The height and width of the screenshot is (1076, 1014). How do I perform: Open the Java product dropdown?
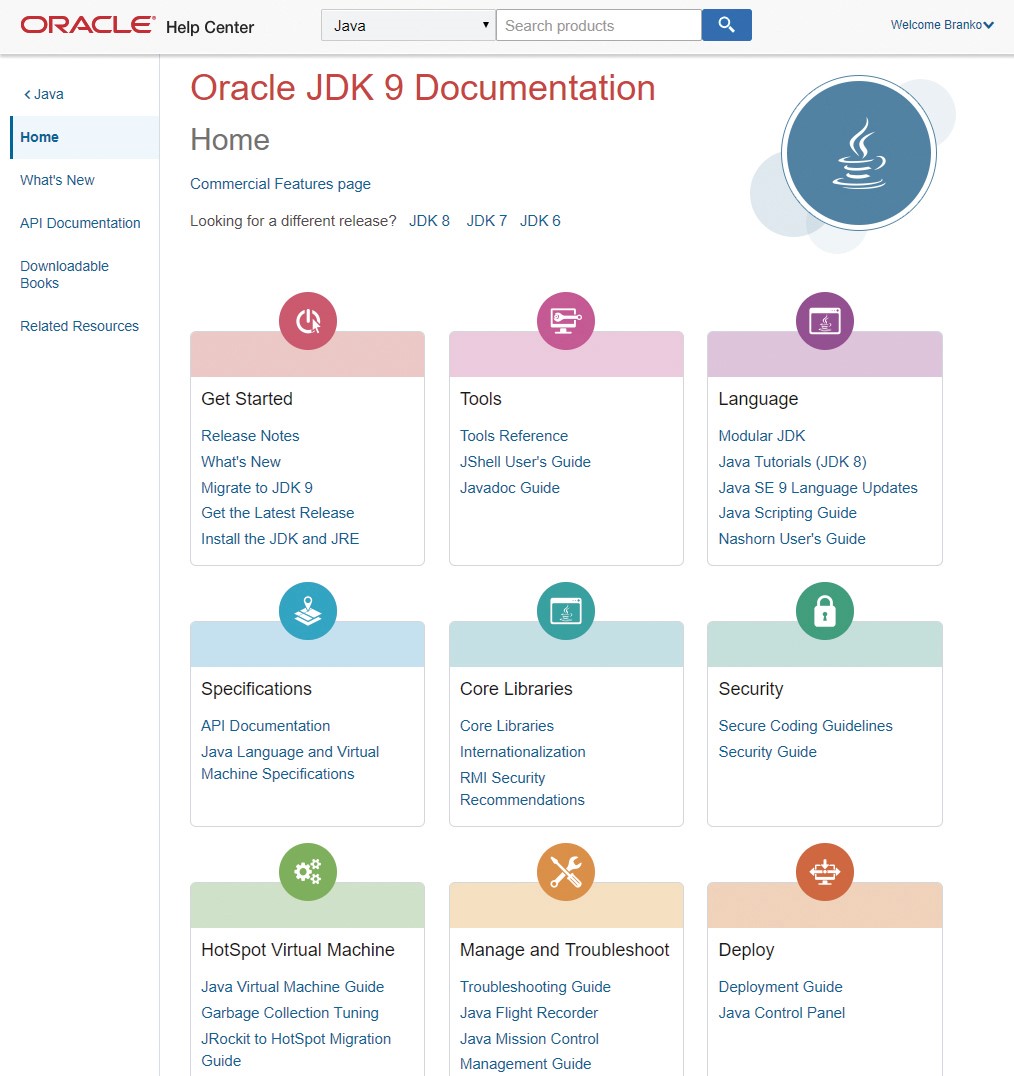coord(408,25)
